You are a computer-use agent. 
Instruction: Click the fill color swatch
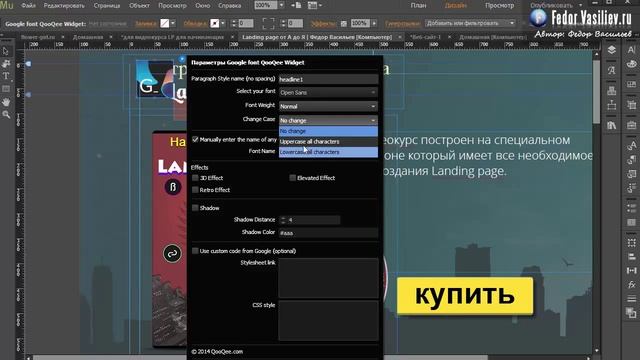164,23
